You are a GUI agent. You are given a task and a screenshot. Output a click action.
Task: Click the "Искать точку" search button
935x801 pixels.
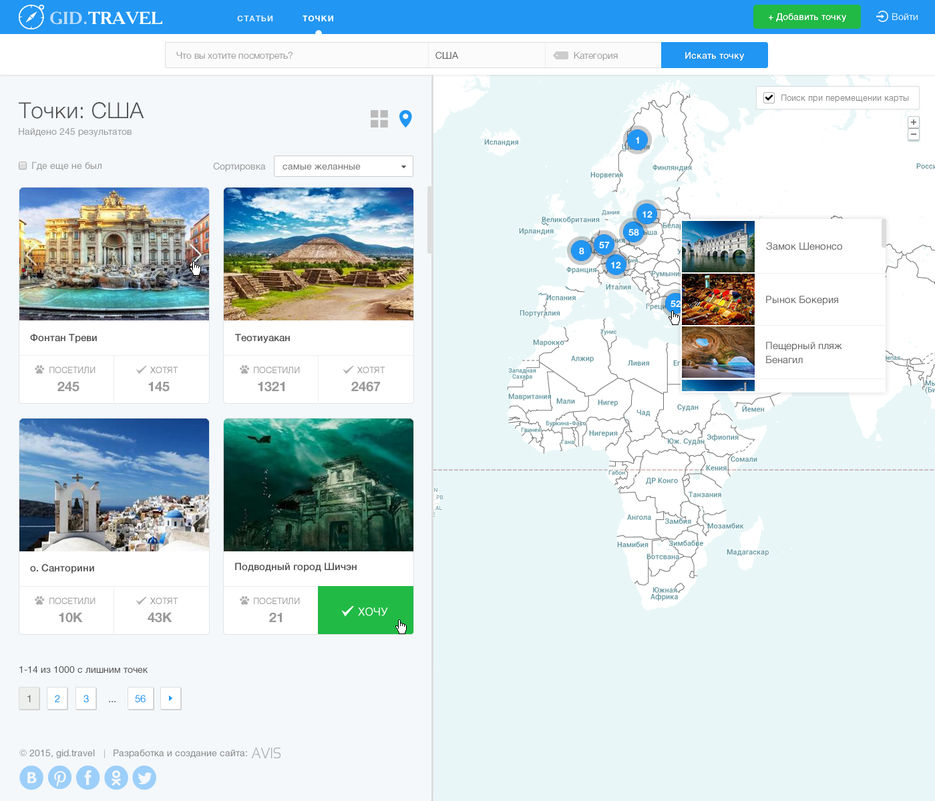click(x=714, y=55)
